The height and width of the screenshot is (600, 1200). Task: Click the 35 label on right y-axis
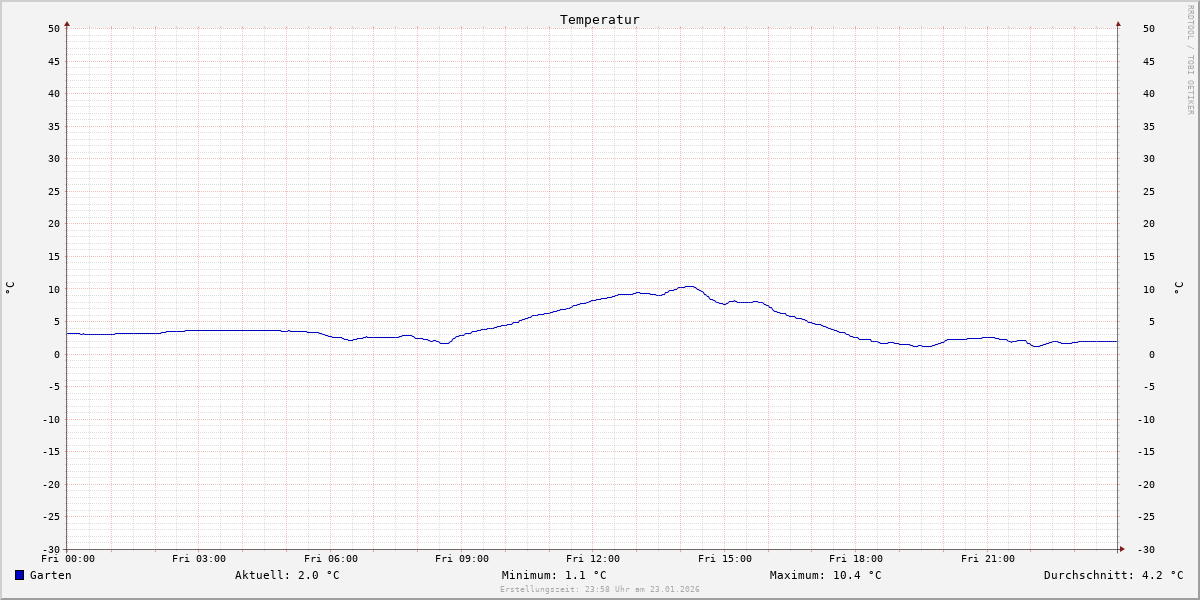tap(1149, 127)
